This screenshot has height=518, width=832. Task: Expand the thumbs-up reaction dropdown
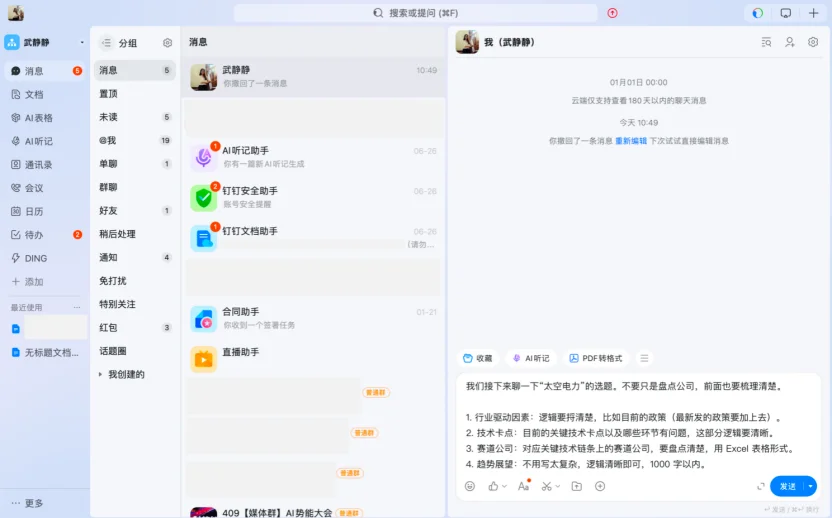click(x=505, y=486)
